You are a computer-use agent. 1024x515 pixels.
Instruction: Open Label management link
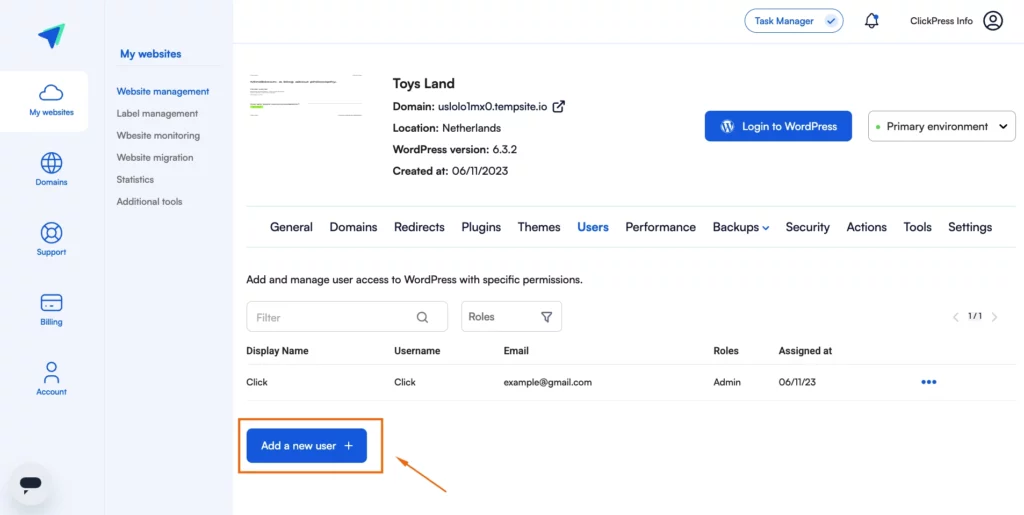157,114
